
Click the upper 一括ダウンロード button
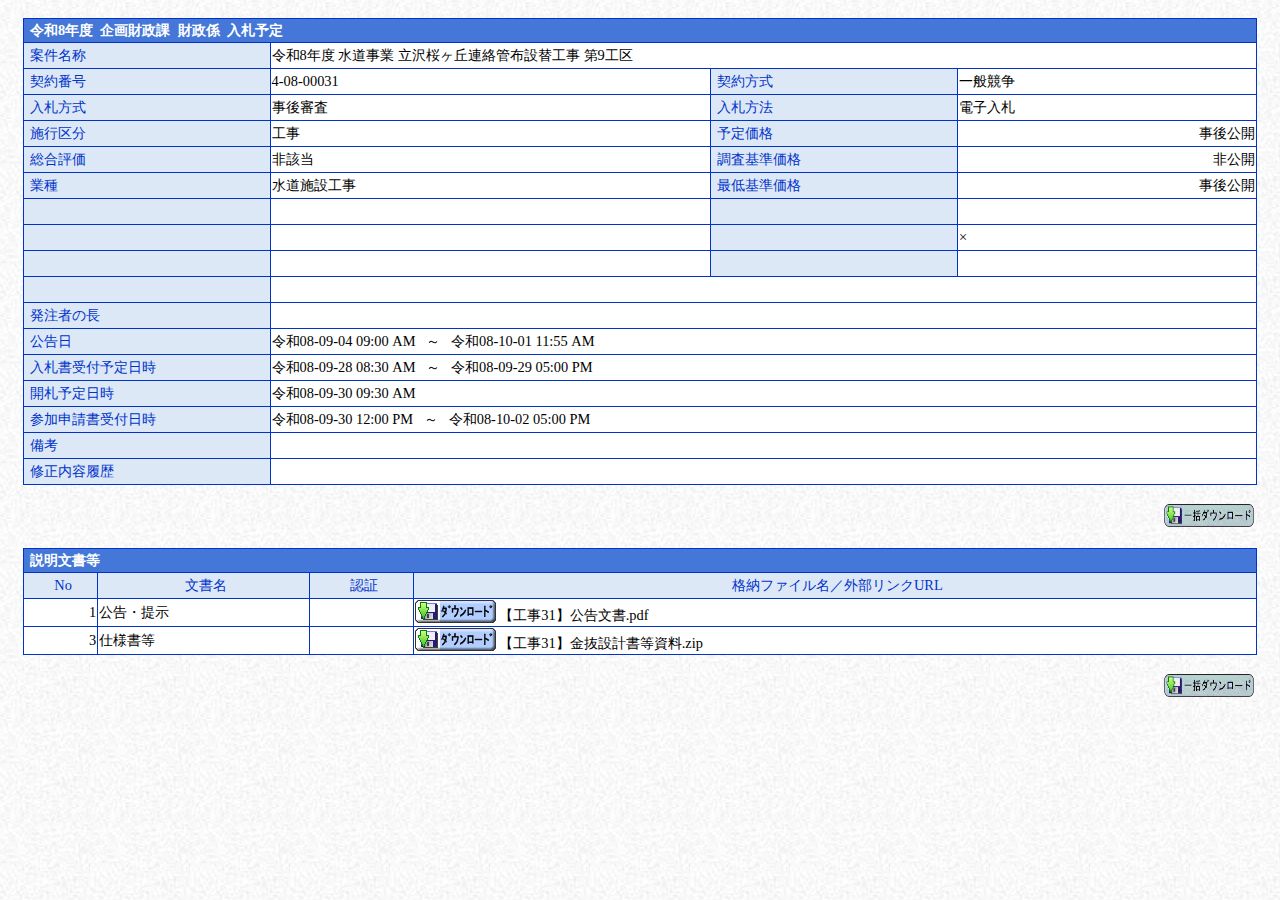(x=1208, y=515)
